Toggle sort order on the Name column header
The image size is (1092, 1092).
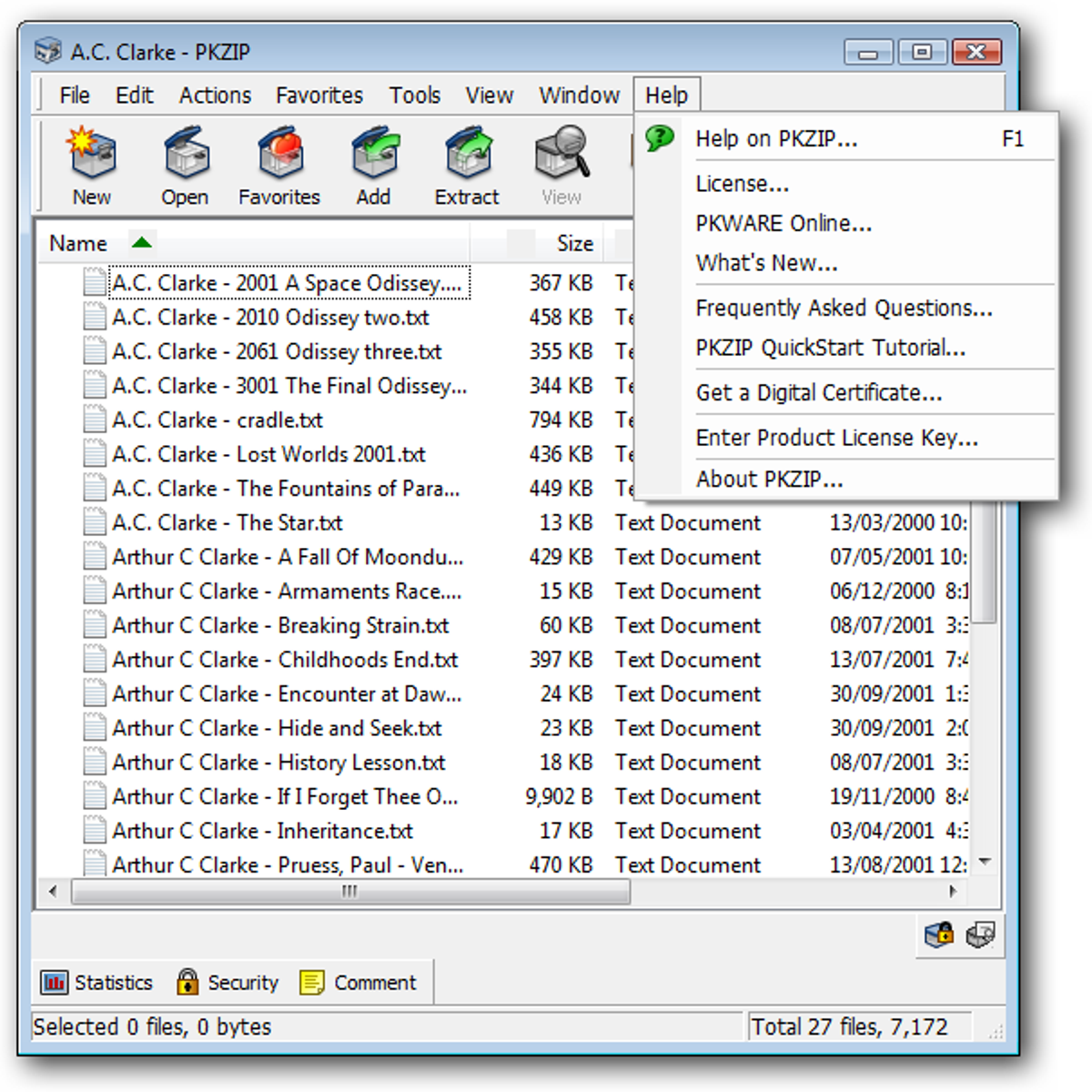pos(76,243)
